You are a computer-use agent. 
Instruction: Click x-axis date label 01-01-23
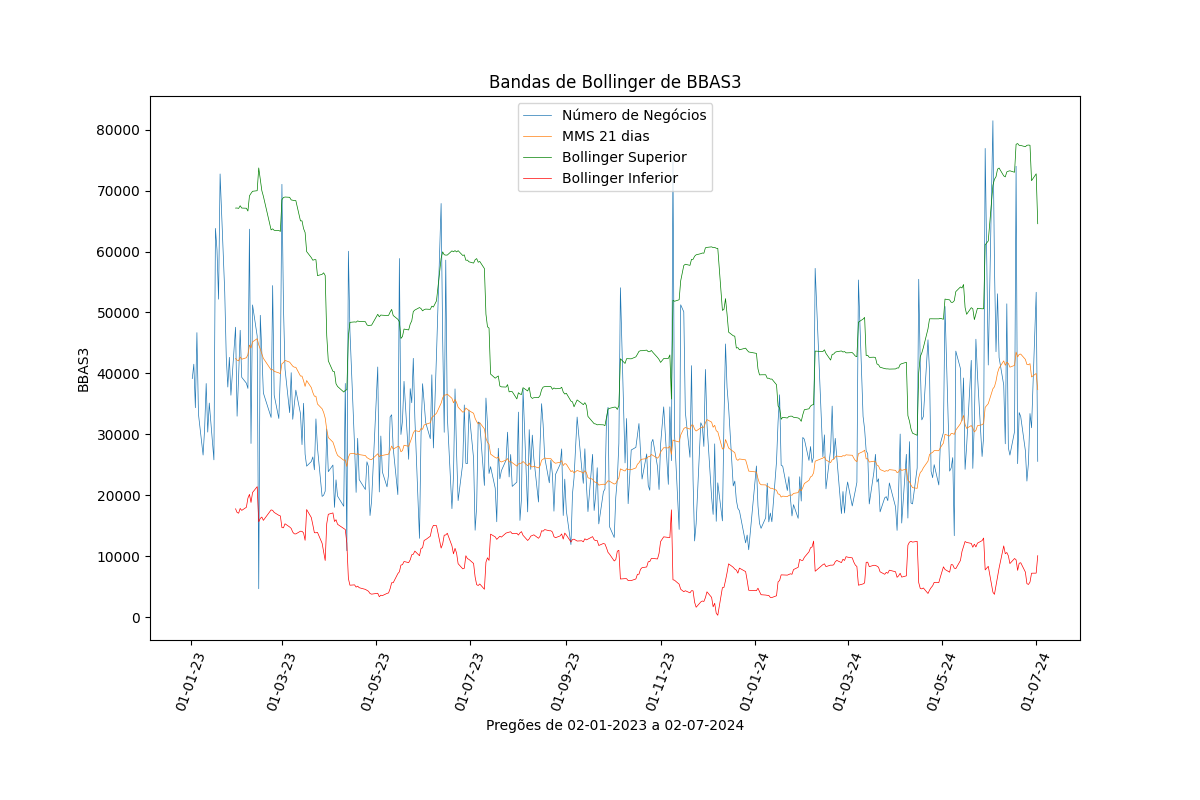point(189,681)
